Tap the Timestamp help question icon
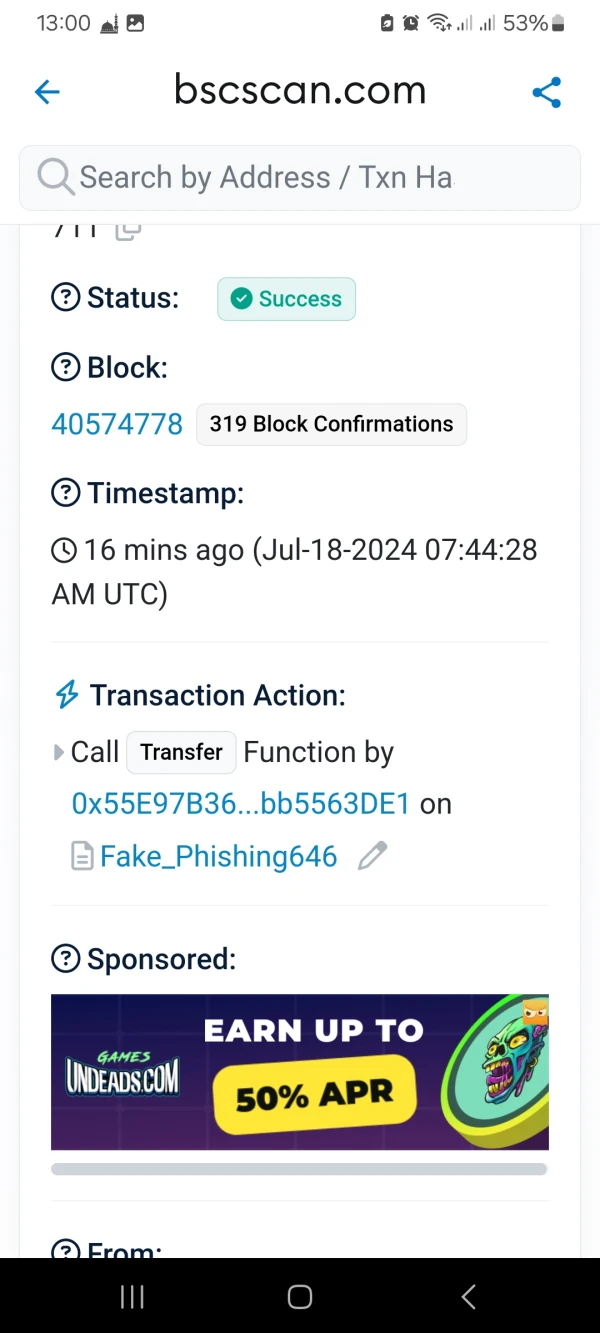The width and height of the screenshot is (600, 1333). [x=65, y=493]
